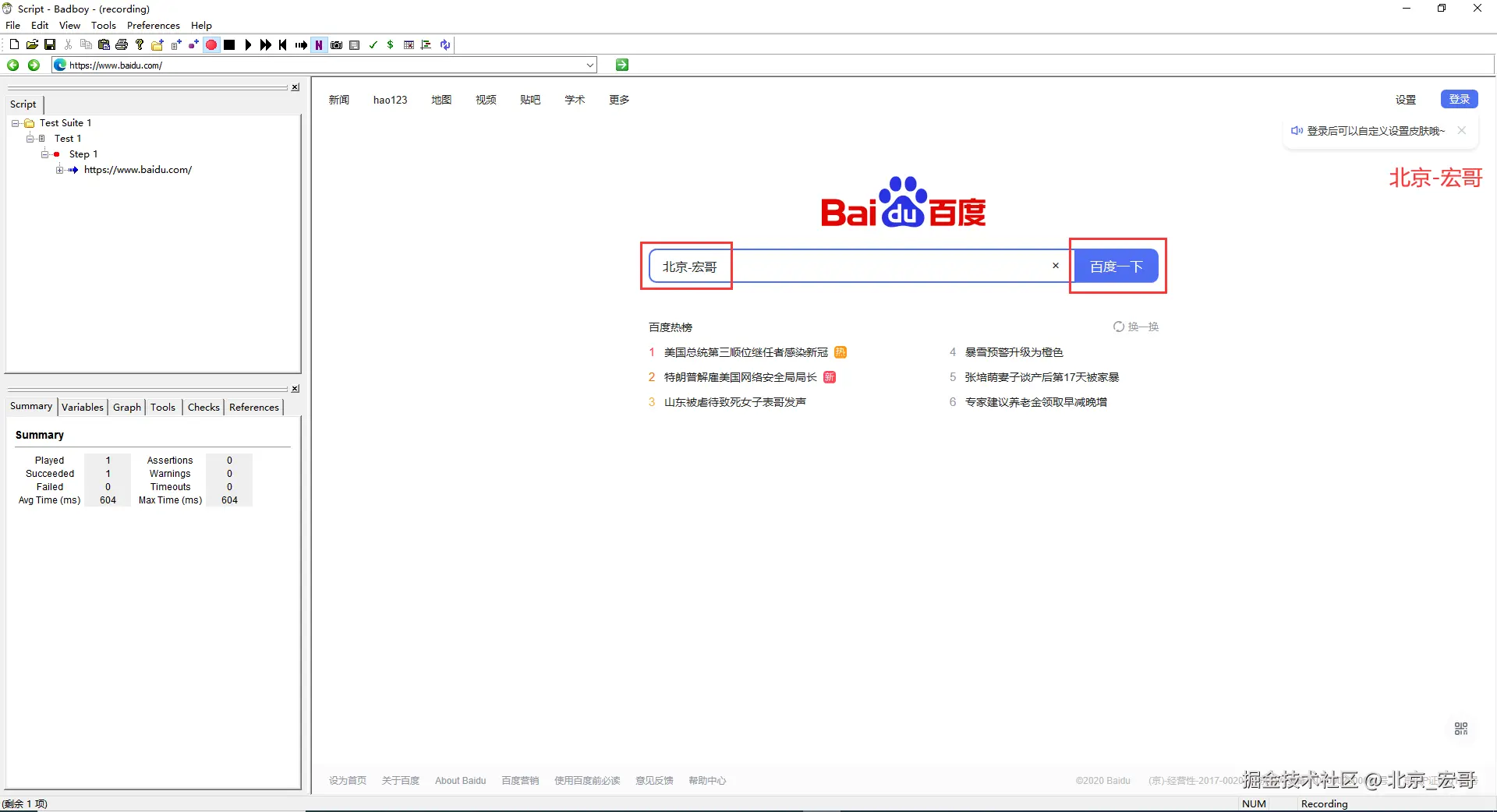Collapse the Test Suite 1 tree node
This screenshot has height=812, width=1497.
click(15, 123)
